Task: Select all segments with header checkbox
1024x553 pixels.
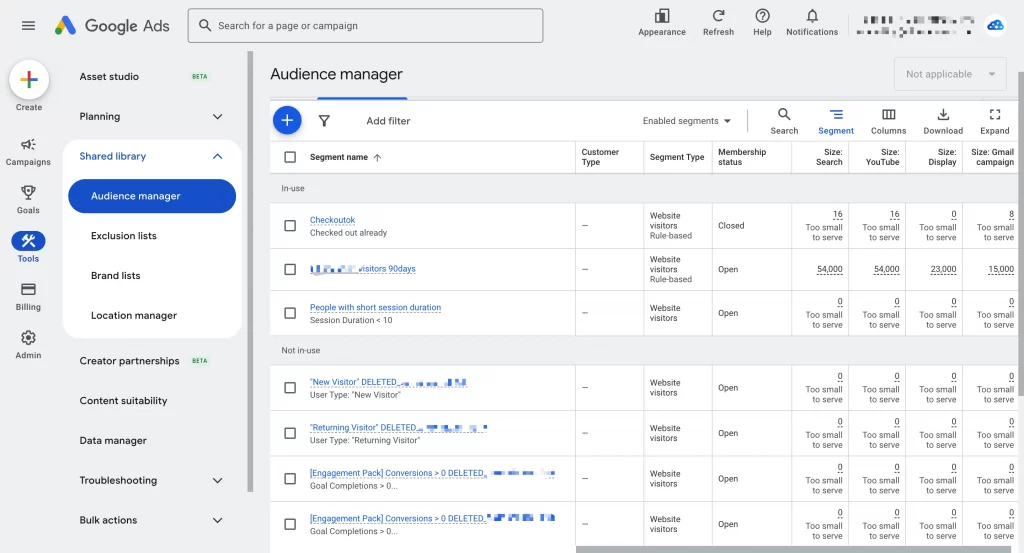Action: pyautogui.click(x=290, y=157)
